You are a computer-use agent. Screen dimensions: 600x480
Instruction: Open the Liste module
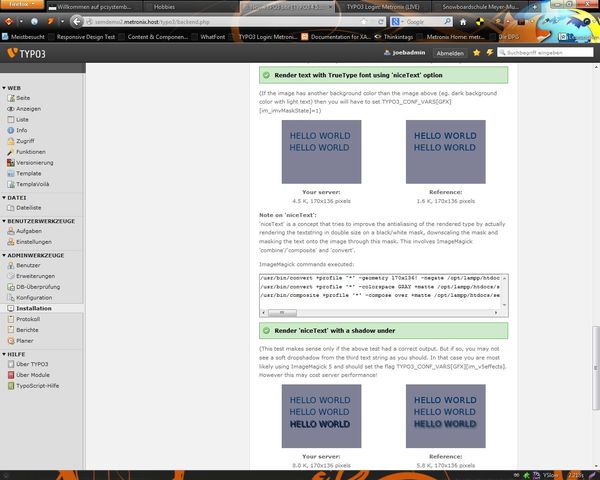click(x=18, y=119)
